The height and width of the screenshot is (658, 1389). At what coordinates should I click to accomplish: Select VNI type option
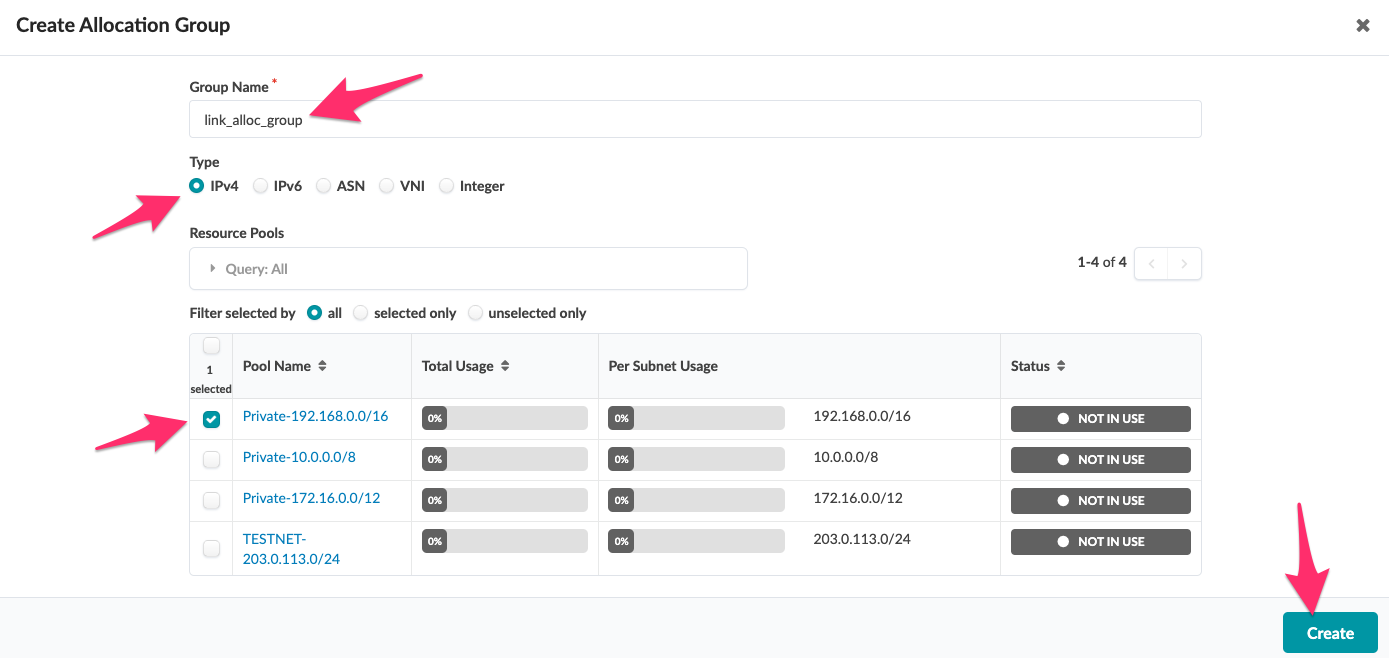click(386, 186)
